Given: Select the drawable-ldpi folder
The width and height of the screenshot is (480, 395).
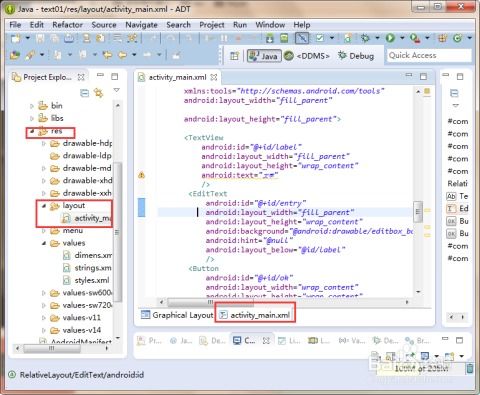Looking at the screenshot, I should 81,156.
